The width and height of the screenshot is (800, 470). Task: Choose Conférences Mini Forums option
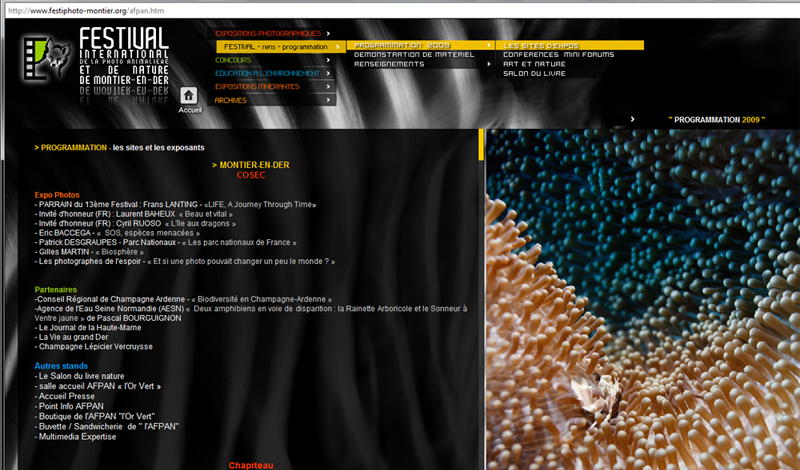[x=559, y=55]
